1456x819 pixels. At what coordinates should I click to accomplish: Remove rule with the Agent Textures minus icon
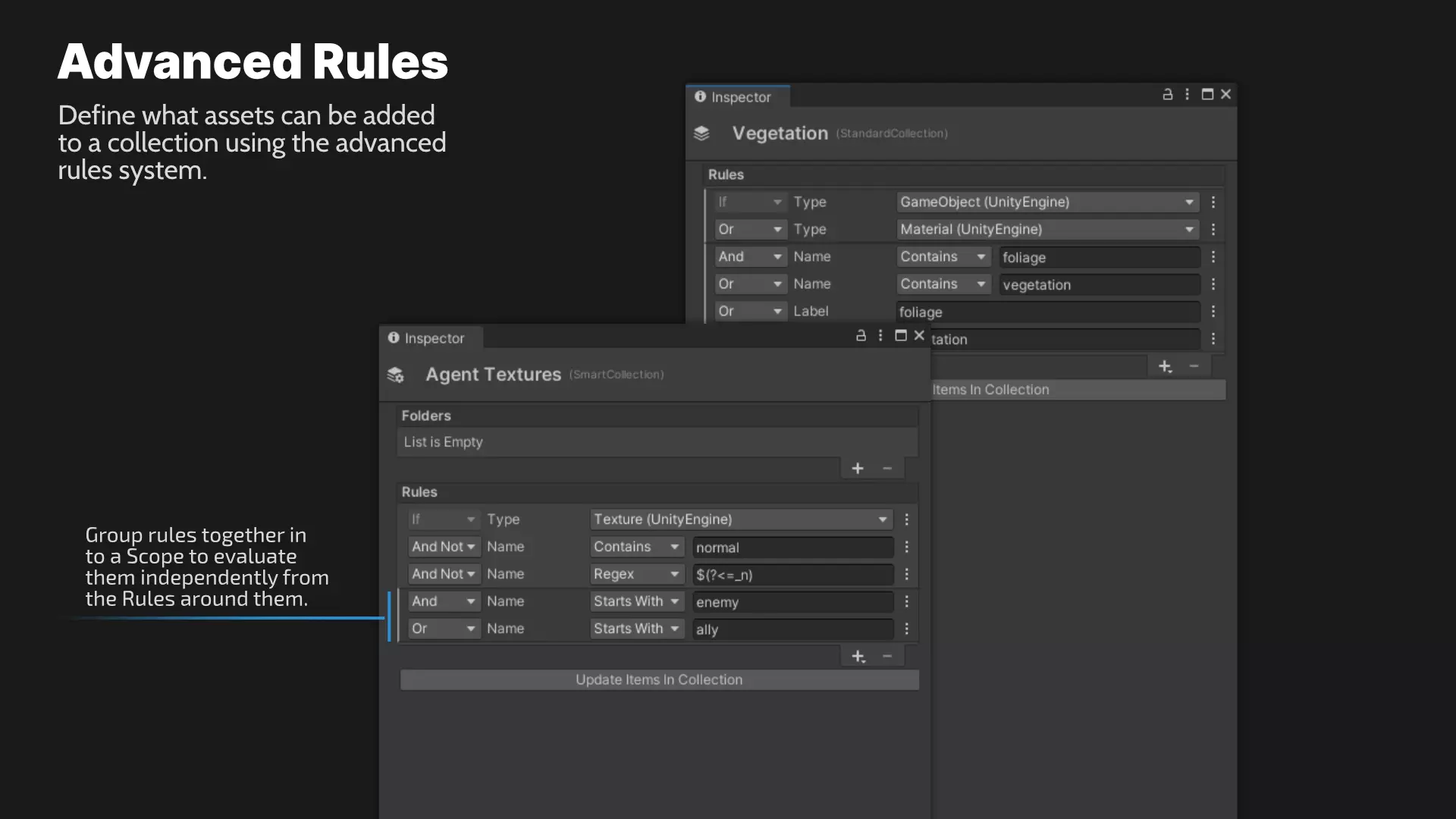pyautogui.click(x=887, y=656)
